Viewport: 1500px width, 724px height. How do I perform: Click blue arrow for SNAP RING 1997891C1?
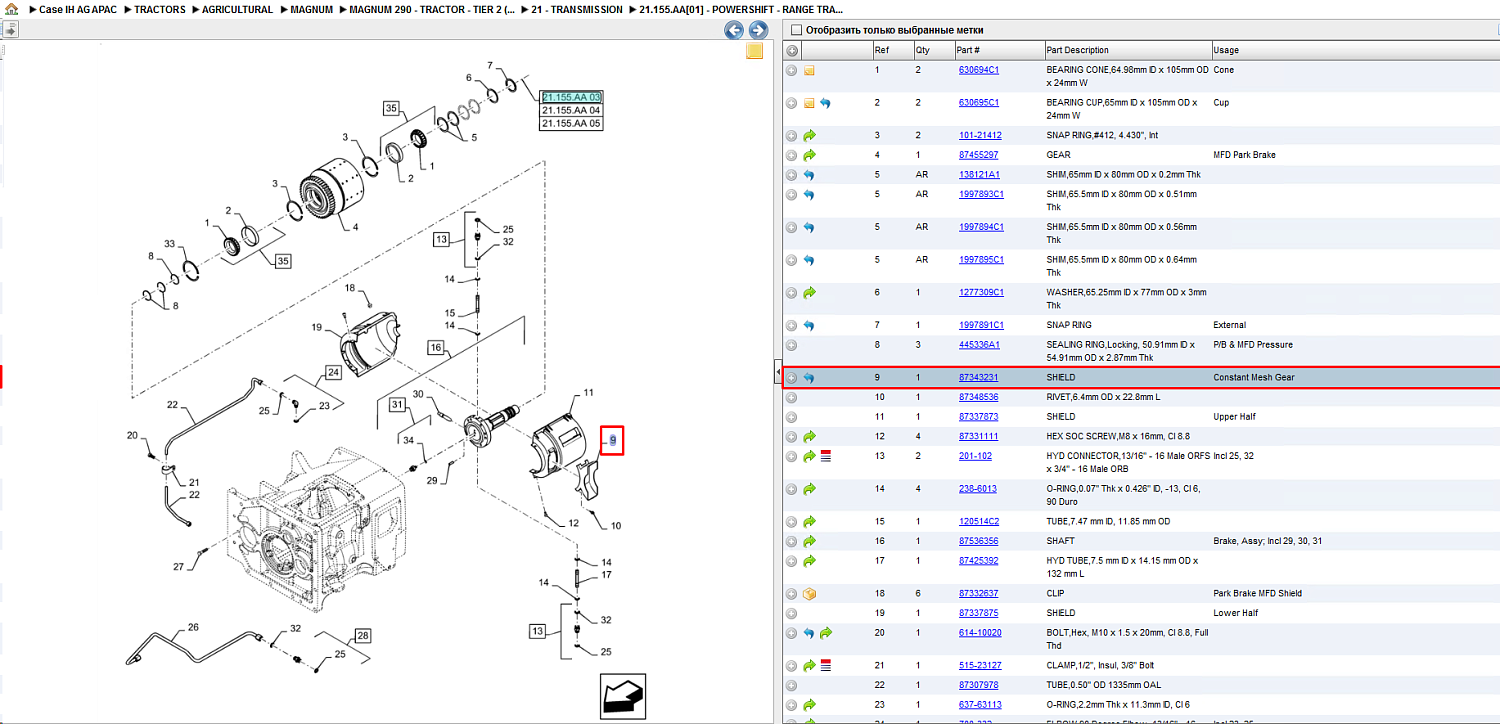[x=809, y=326]
